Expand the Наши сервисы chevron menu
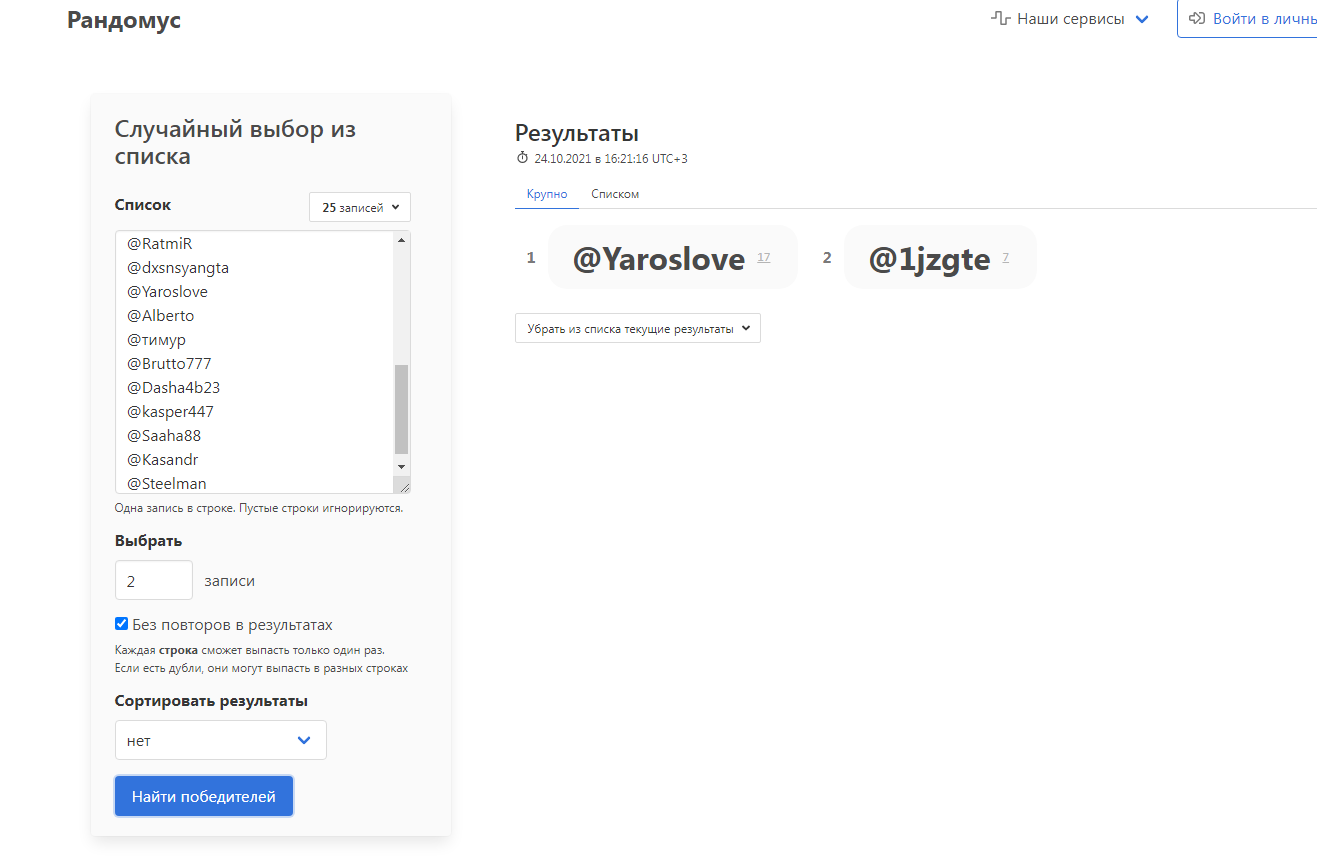The width and height of the screenshot is (1317, 868). [x=1142, y=19]
